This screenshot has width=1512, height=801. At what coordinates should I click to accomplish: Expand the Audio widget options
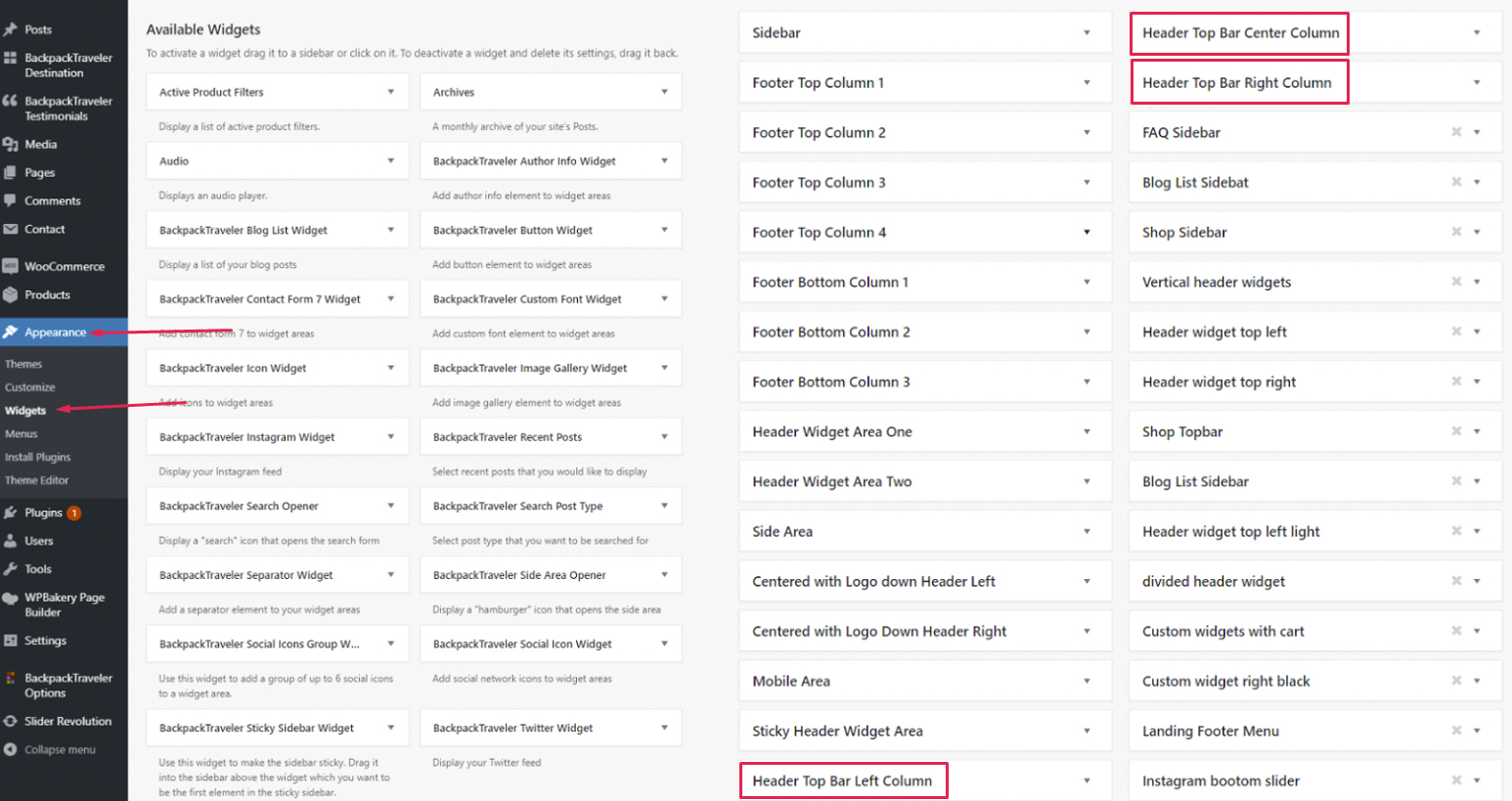[x=390, y=160]
